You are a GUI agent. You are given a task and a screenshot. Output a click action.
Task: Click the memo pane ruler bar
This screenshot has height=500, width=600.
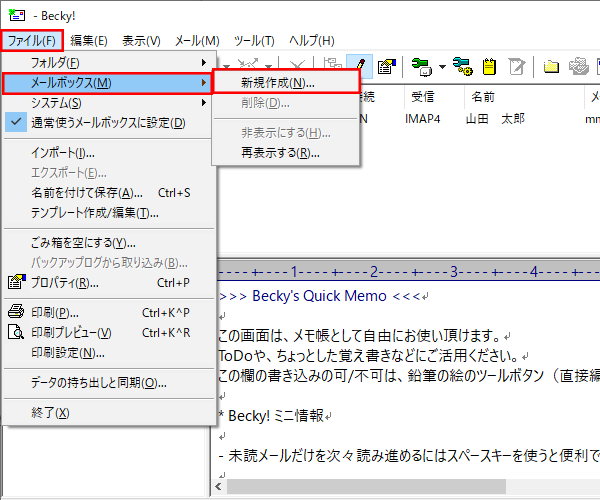click(408, 271)
